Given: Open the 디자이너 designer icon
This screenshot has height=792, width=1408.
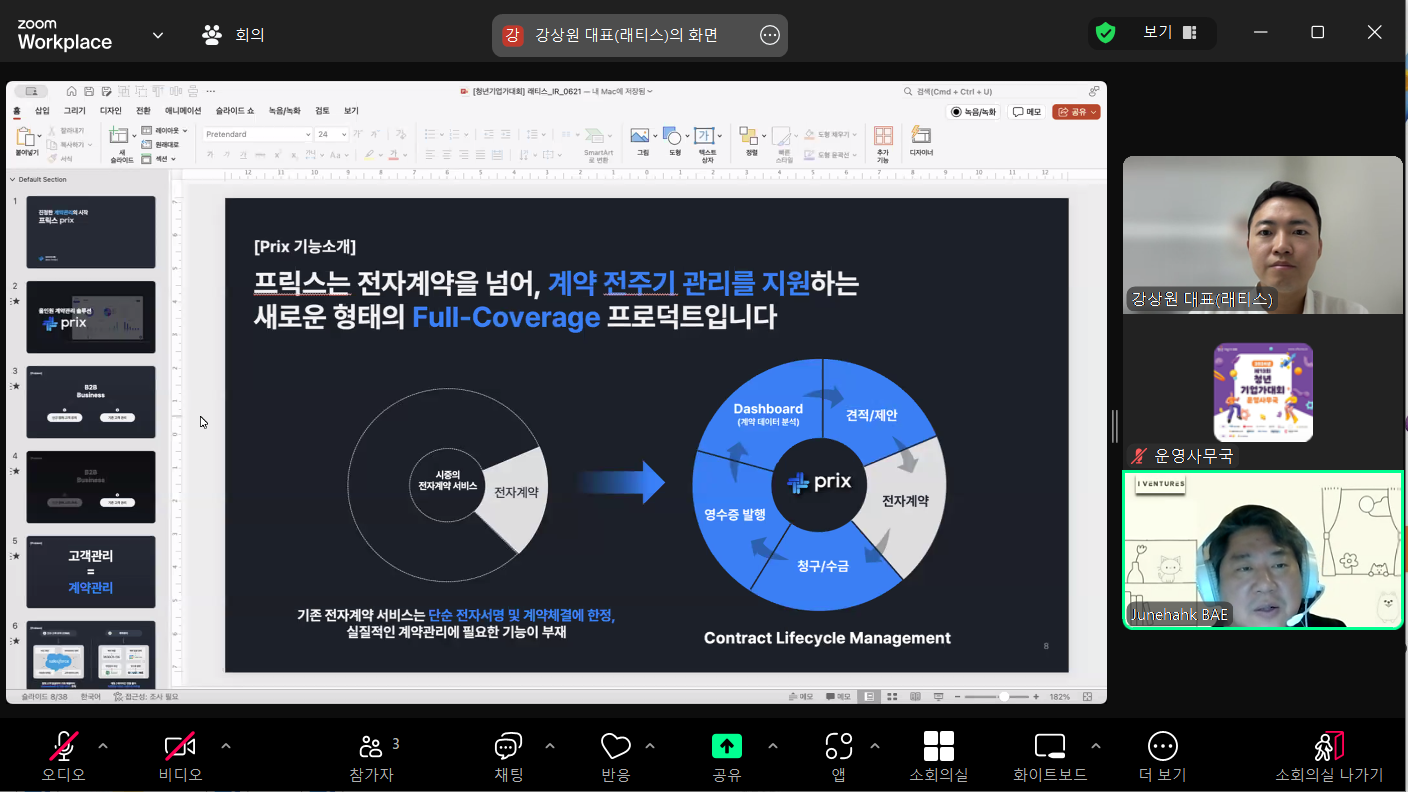Looking at the screenshot, I should coord(921,136).
